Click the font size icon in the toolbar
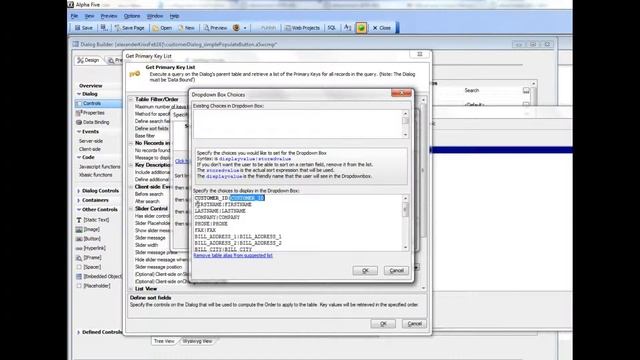The width and height of the screenshot is (640, 360). pyautogui.click(x=347, y=28)
